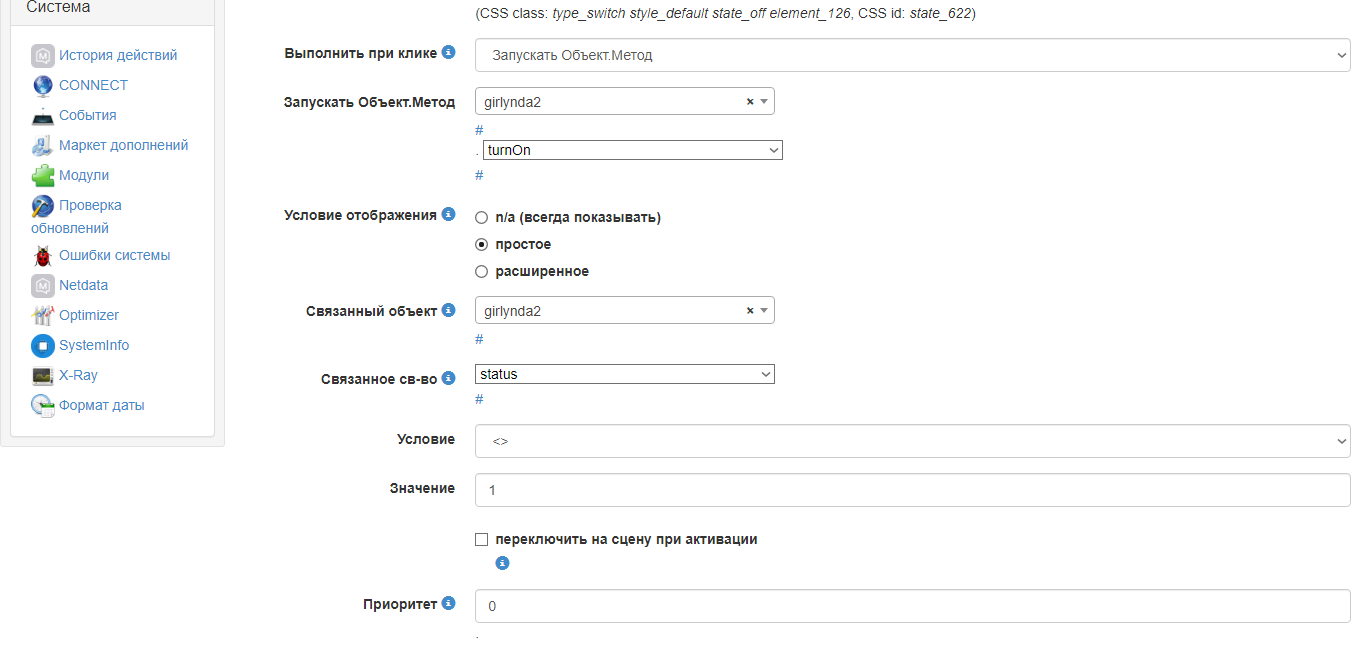
Task: Select the расширенное display condition radio
Action: click(482, 271)
